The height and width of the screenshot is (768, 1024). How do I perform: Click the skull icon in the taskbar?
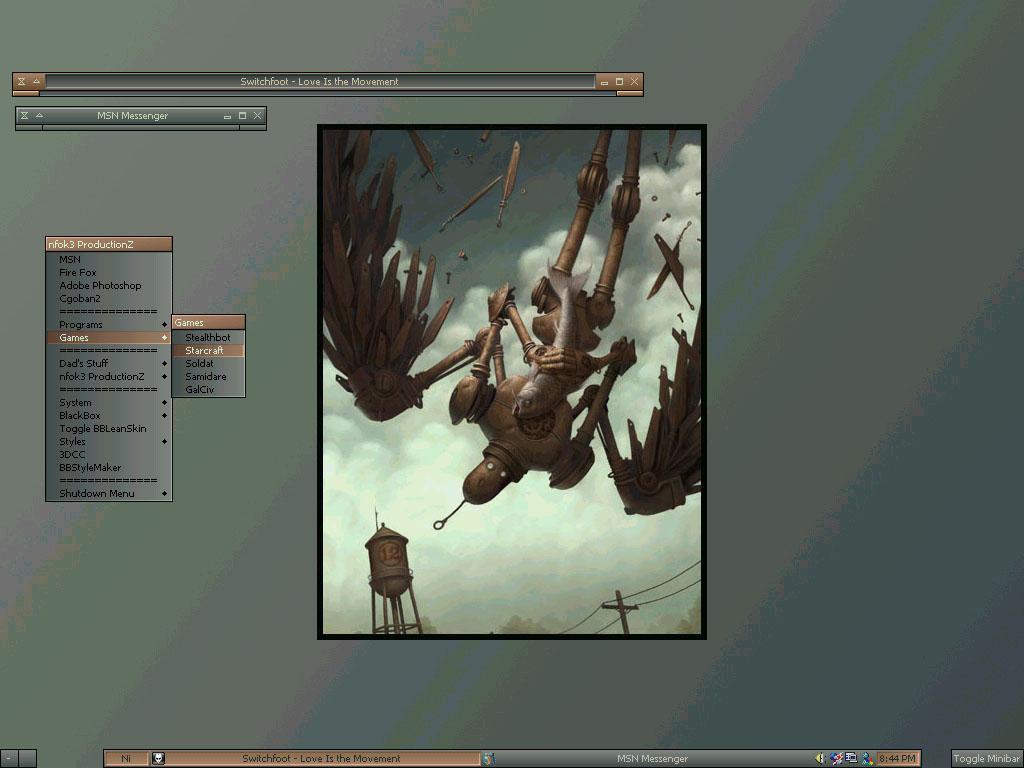point(158,758)
